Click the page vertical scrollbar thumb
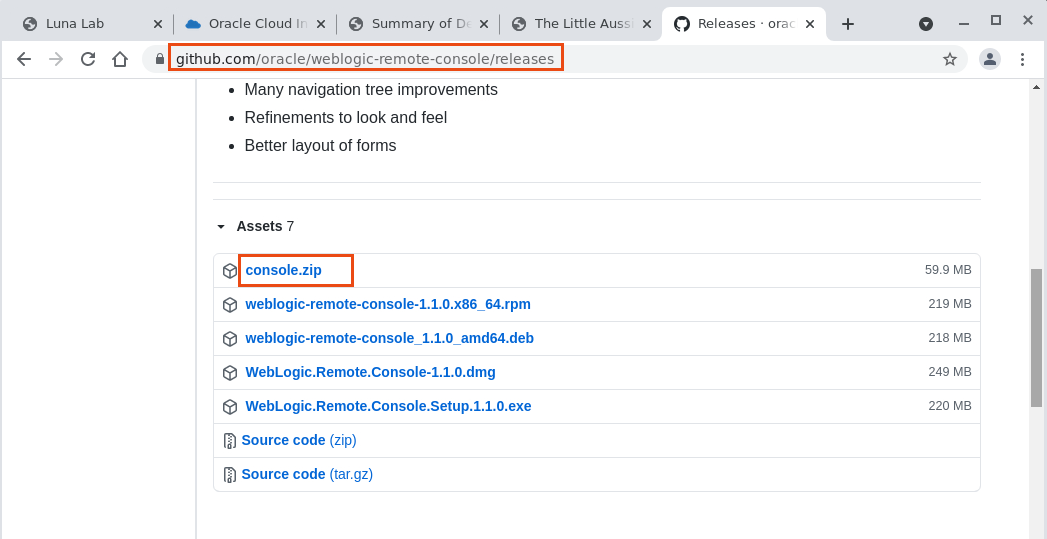 point(1036,337)
